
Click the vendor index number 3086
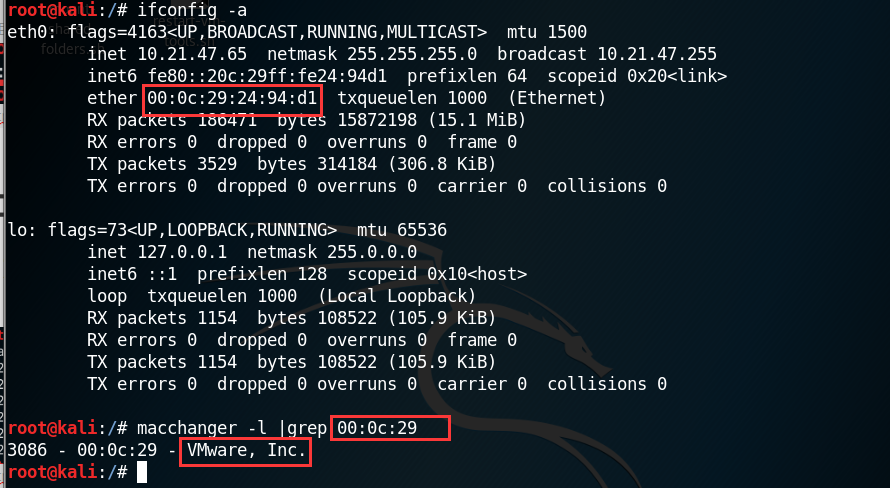27,450
